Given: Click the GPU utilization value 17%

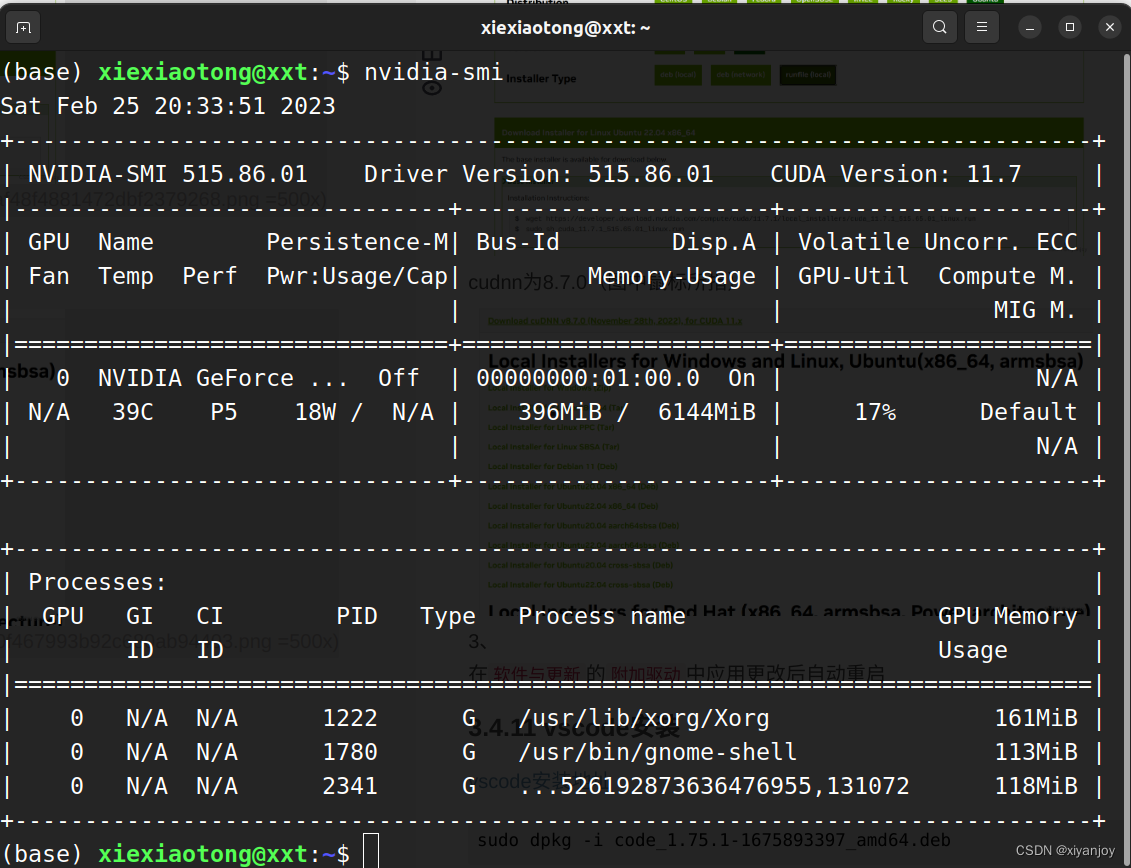Looking at the screenshot, I should (x=875, y=412).
